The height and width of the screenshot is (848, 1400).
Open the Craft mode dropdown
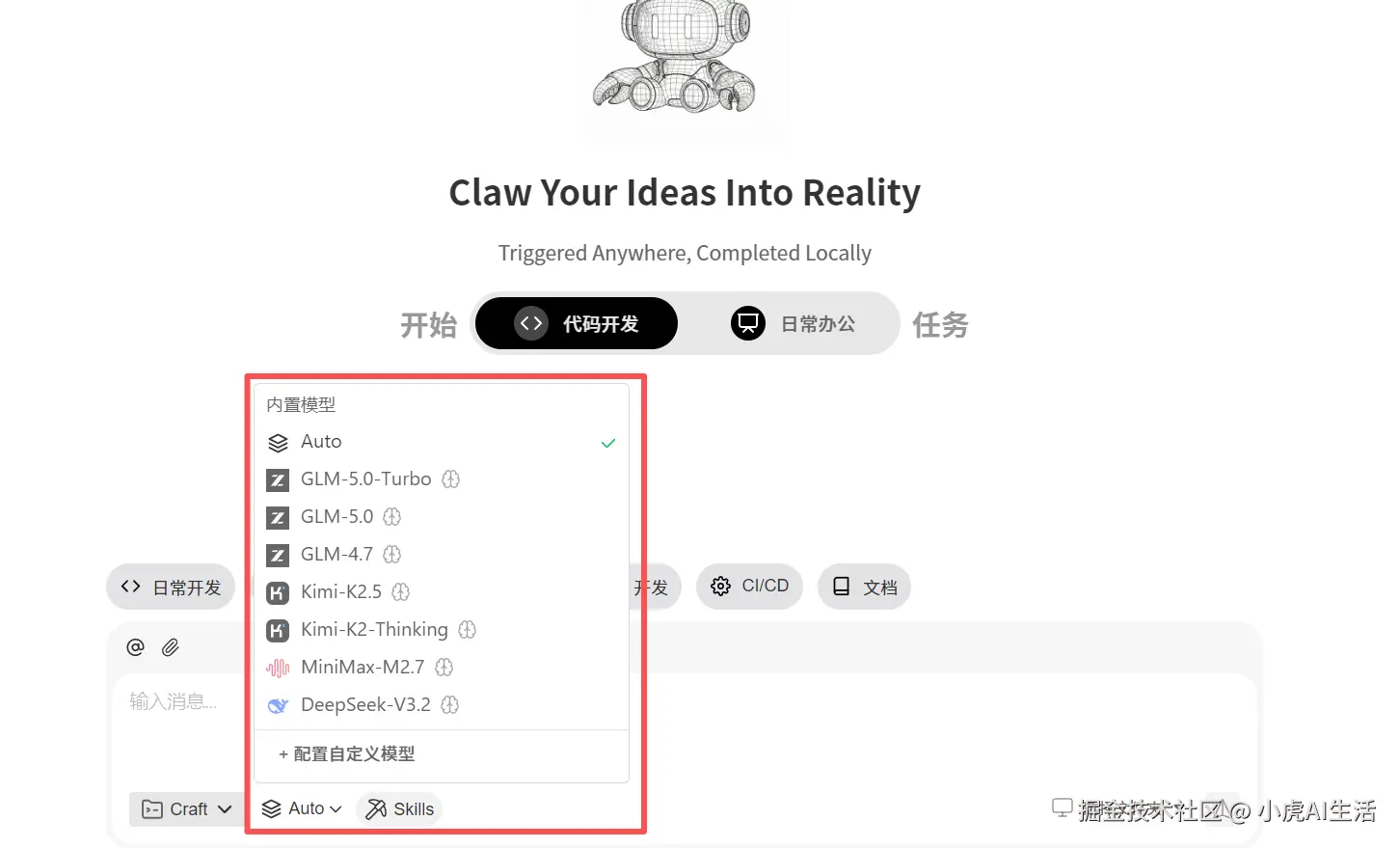[x=187, y=809]
